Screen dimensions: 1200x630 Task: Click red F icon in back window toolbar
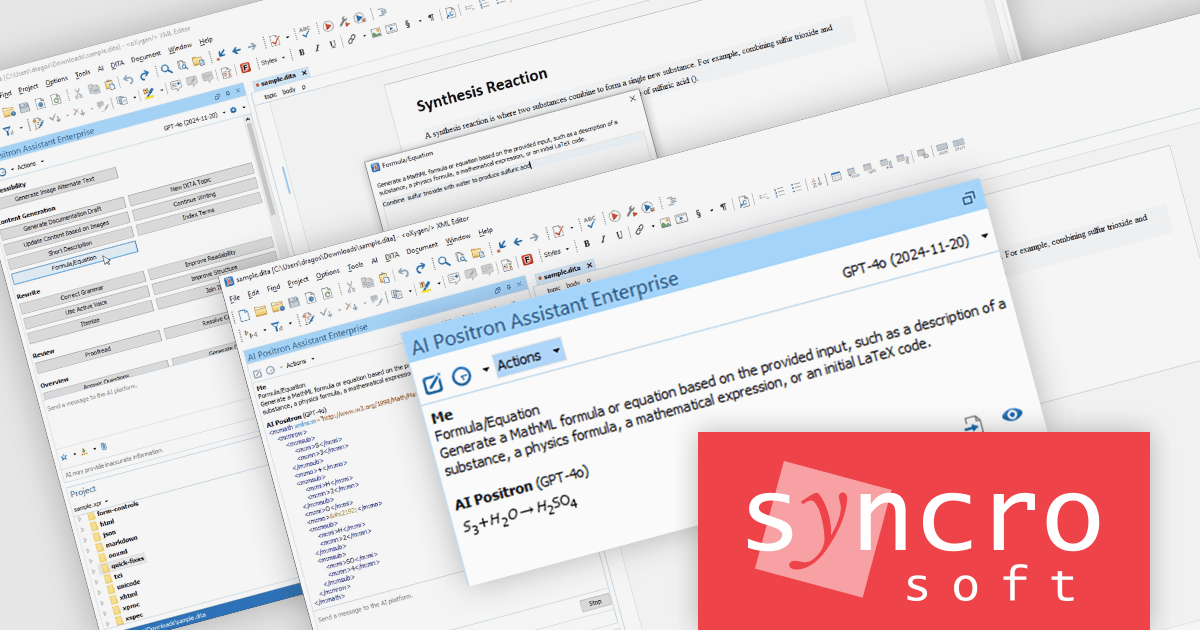pos(245,68)
